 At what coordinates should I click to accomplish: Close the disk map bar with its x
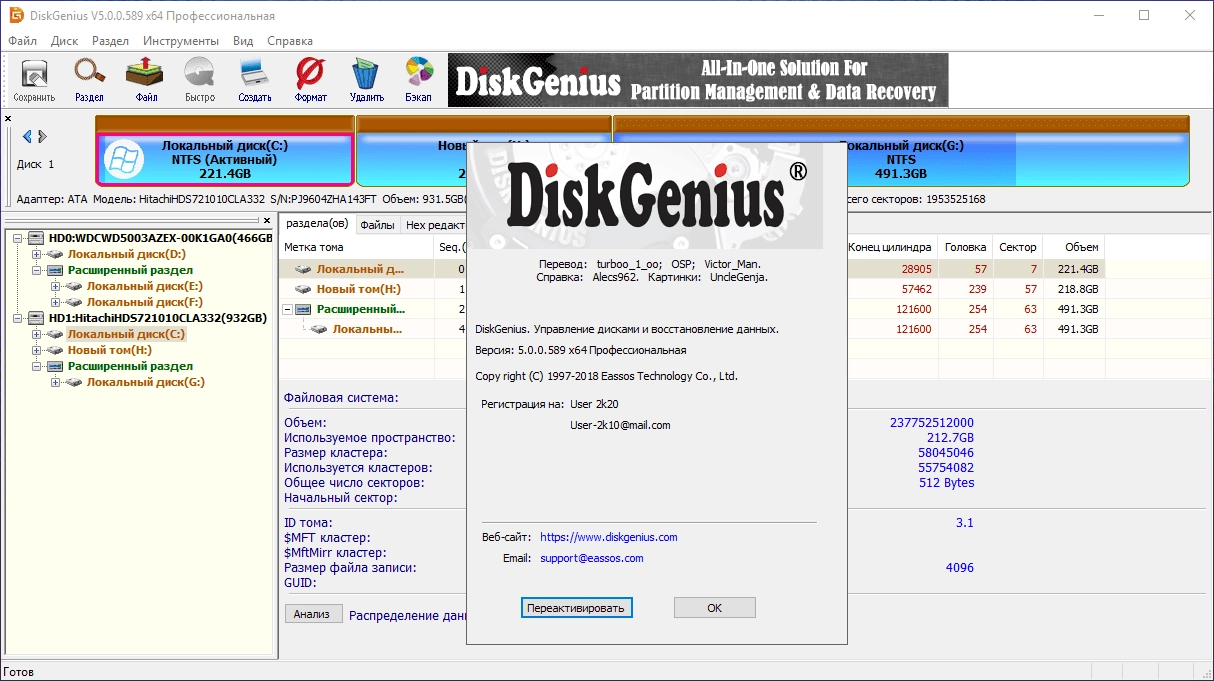click(8, 118)
